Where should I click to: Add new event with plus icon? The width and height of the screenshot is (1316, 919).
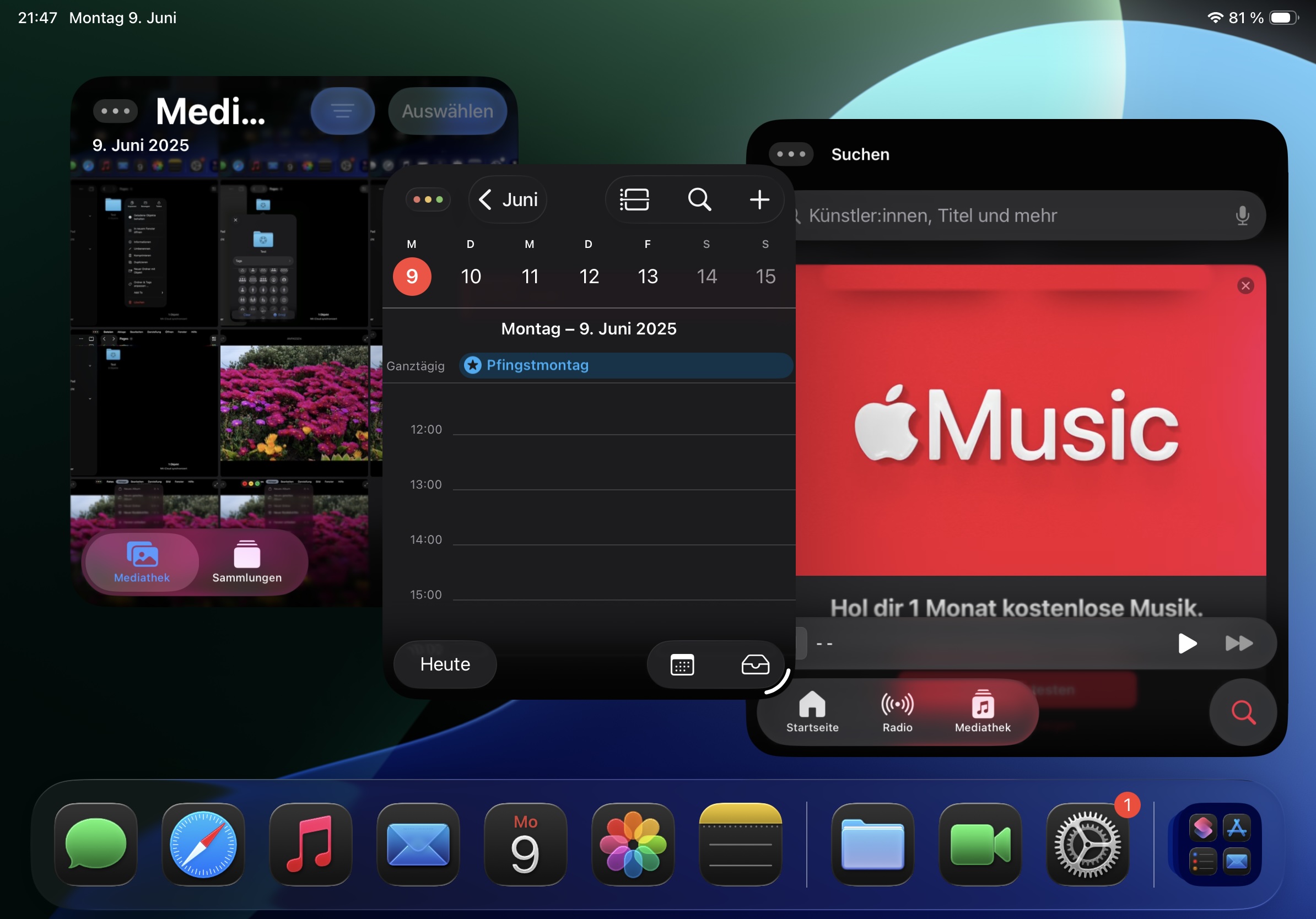tap(759, 199)
